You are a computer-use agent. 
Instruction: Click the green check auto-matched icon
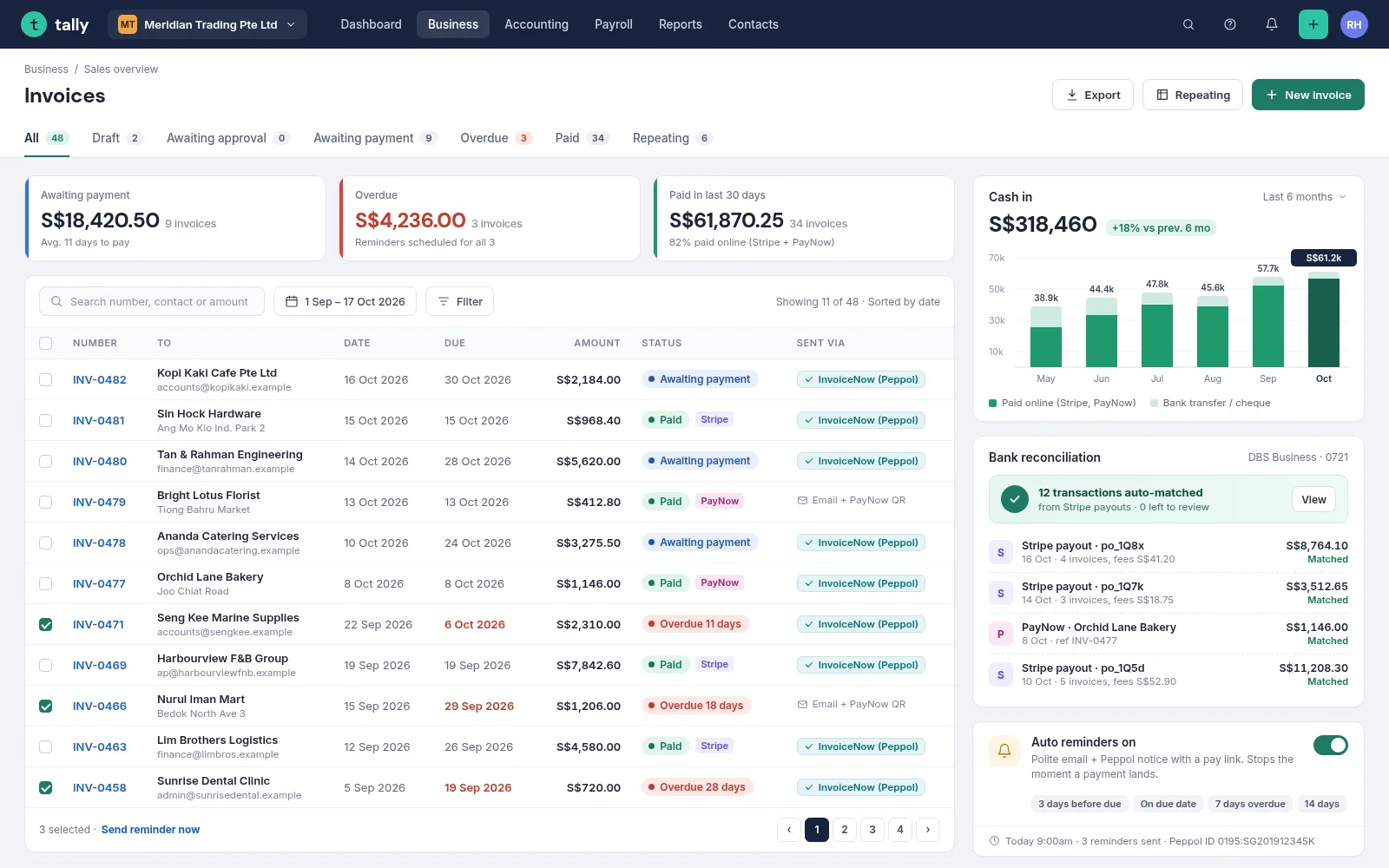click(1014, 499)
